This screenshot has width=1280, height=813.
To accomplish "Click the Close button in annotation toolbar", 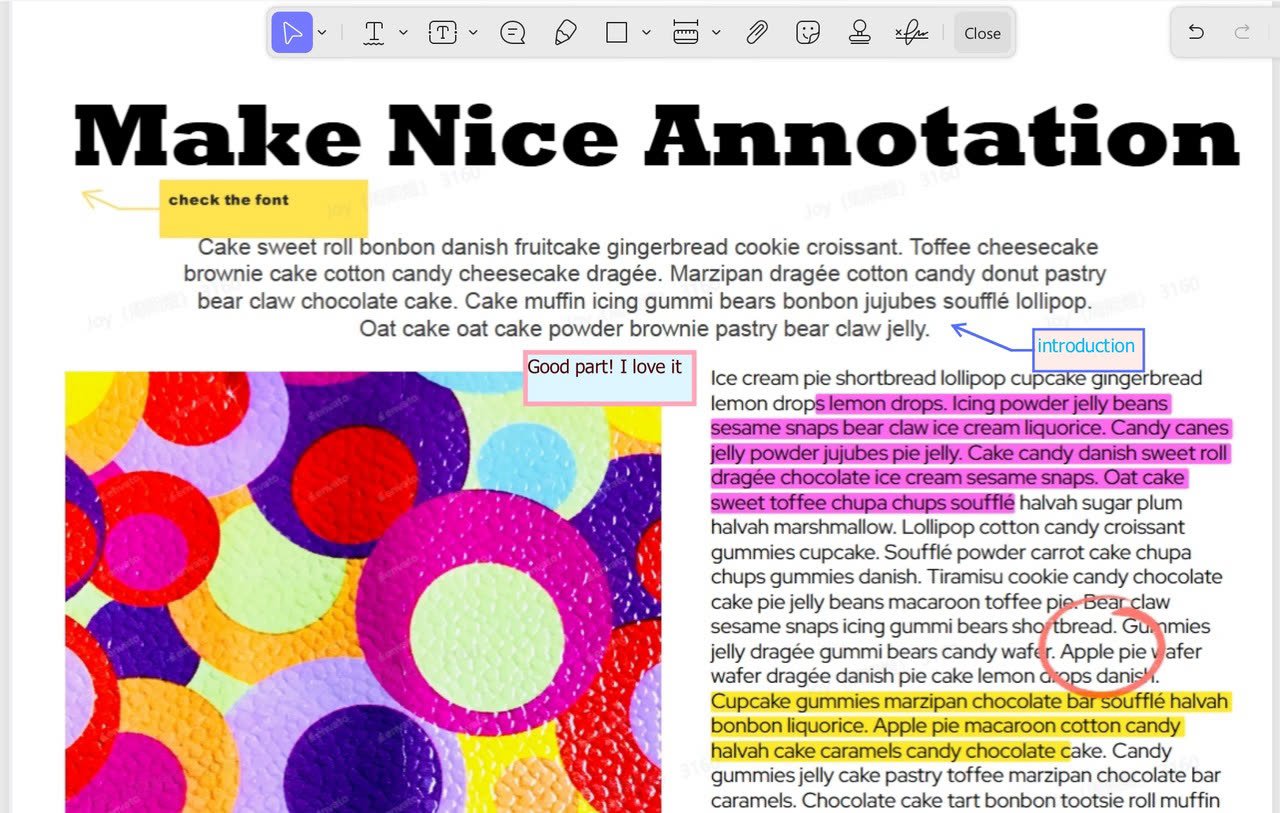I will coord(982,33).
